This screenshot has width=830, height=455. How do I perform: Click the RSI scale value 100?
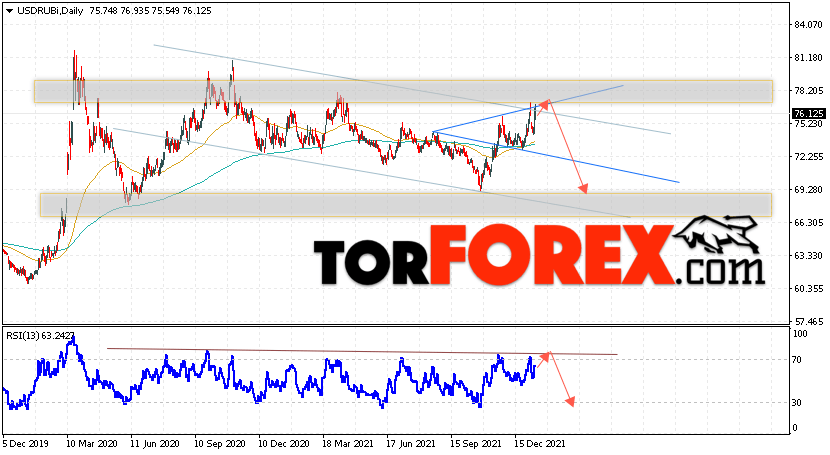pyautogui.click(x=800, y=334)
